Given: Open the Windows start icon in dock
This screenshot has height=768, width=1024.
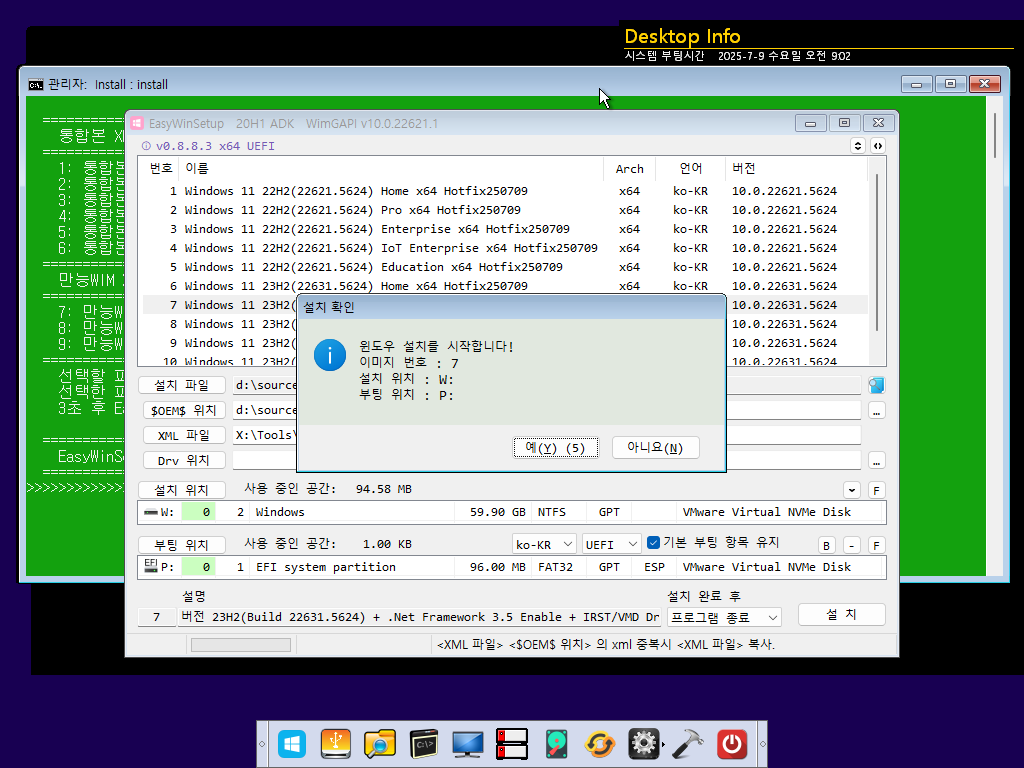Looking at the screenshot, I should (x=292, y=744).
